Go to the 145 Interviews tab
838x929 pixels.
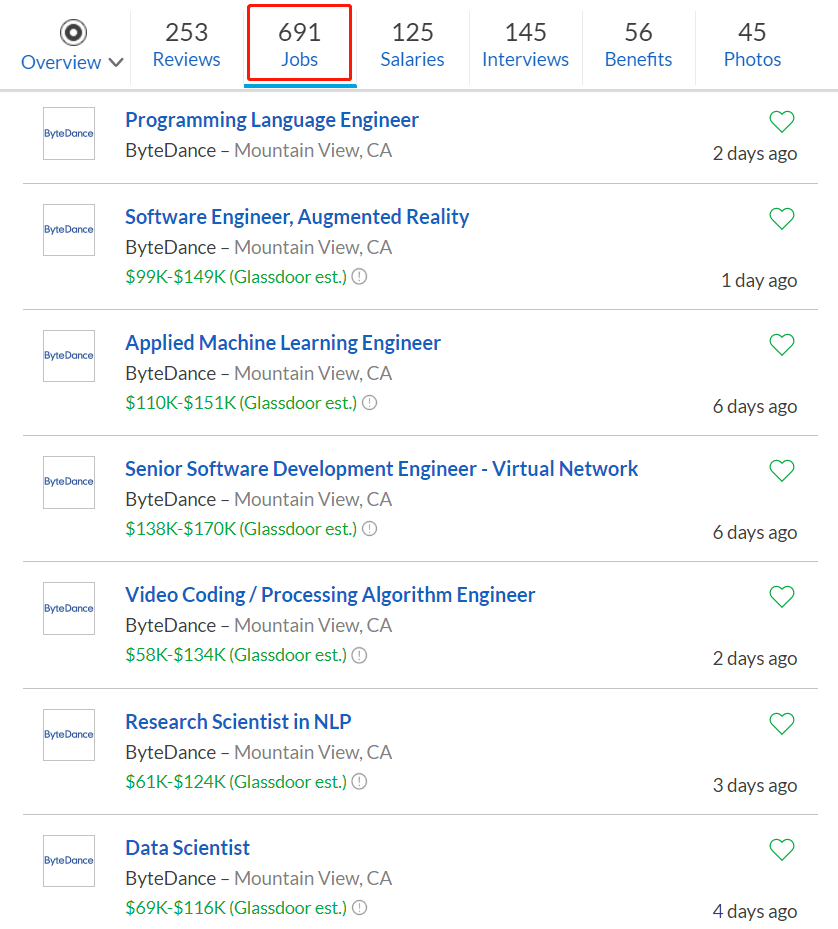pyautogui.click(x=526, y=45)
